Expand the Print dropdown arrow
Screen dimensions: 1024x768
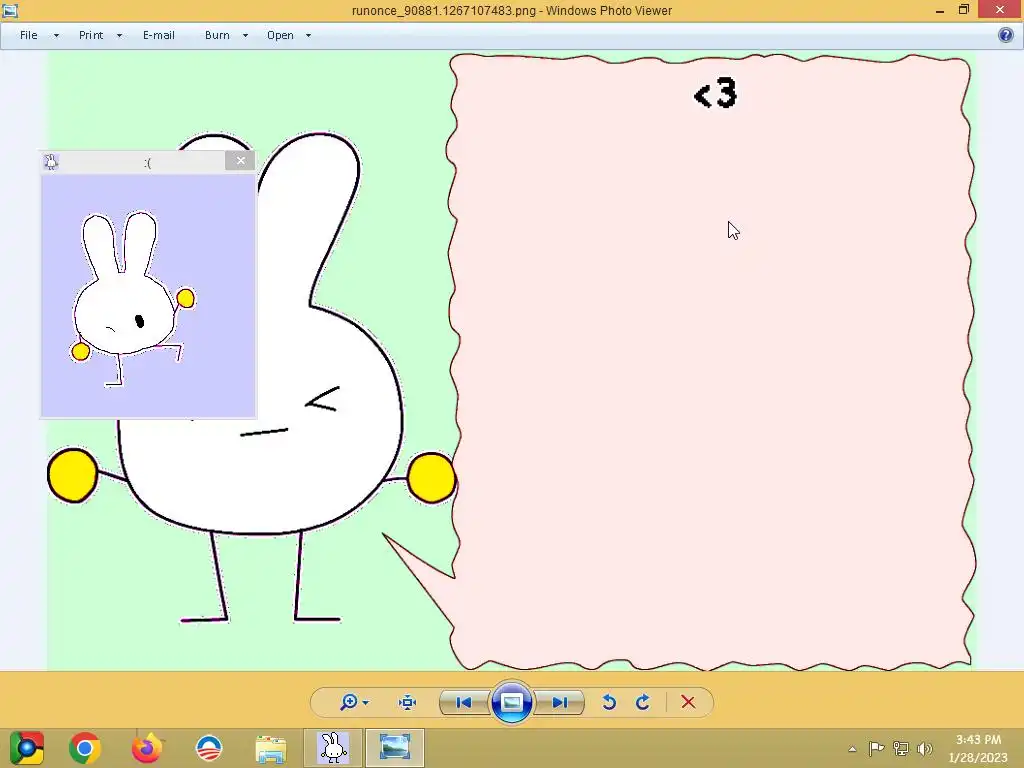pyautogui.click(x=120, y=36)
